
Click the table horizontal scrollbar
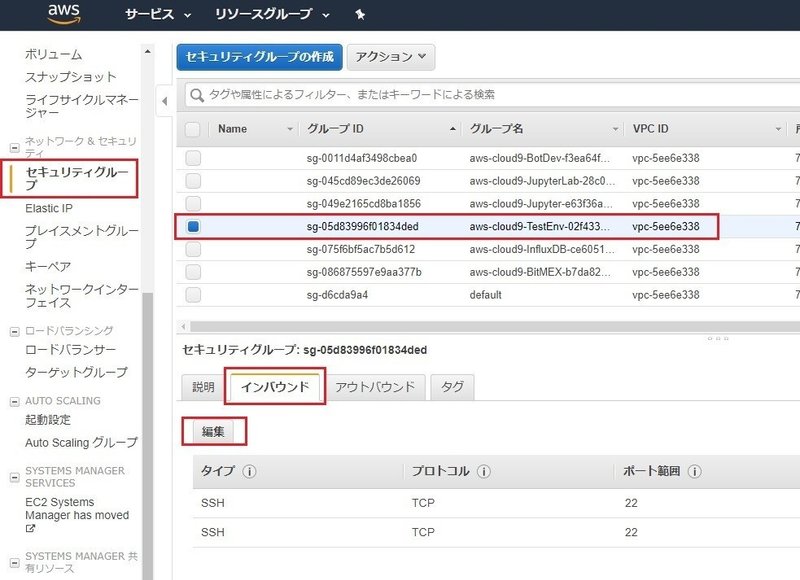pos(495,326)
